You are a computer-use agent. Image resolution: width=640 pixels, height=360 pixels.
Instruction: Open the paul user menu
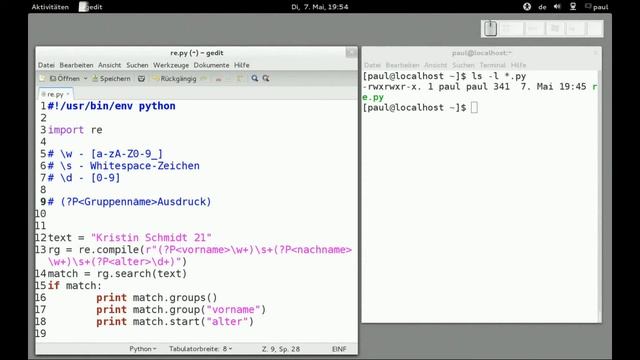point(597,7)
